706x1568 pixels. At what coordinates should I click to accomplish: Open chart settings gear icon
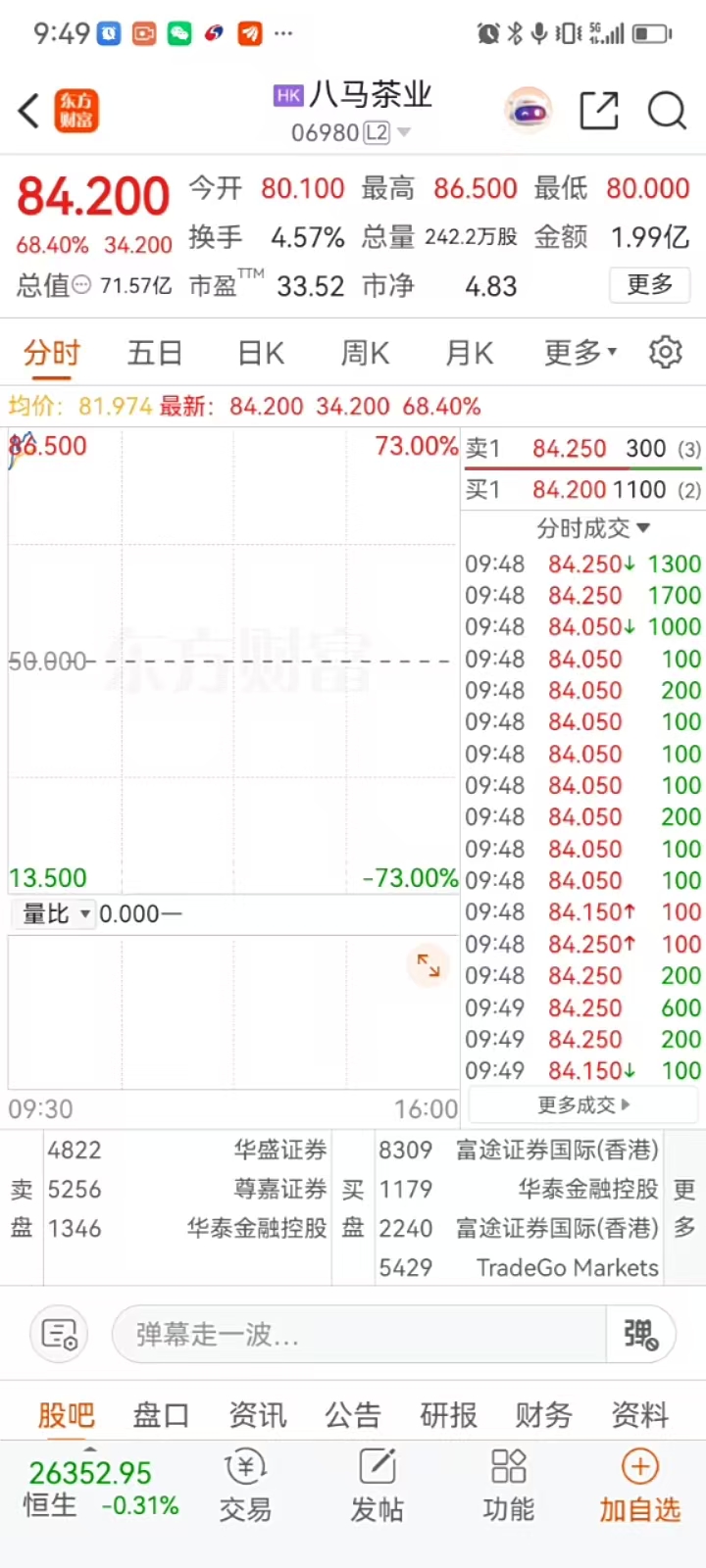(666, 352)
